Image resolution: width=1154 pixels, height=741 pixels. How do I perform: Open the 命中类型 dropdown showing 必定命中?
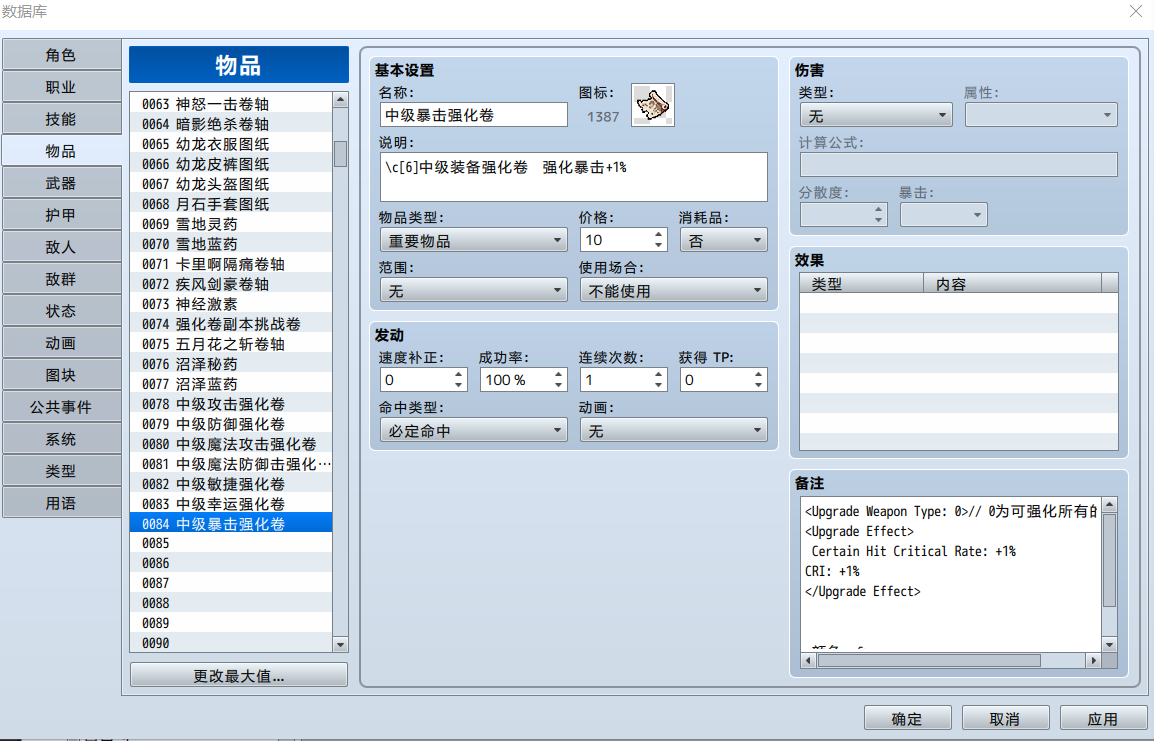[473, 430]
